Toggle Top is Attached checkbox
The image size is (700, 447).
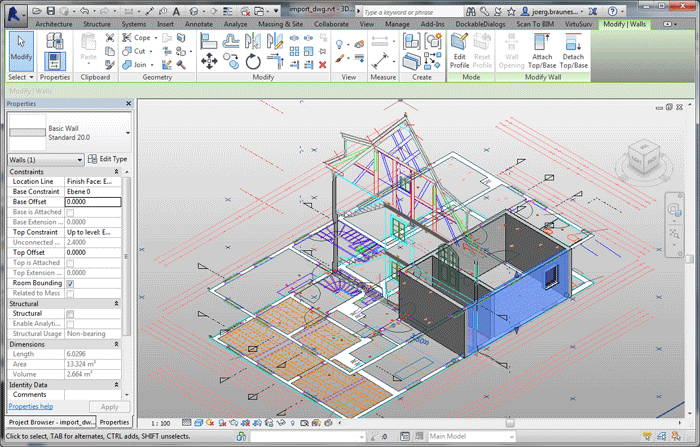tap(70, 263)
